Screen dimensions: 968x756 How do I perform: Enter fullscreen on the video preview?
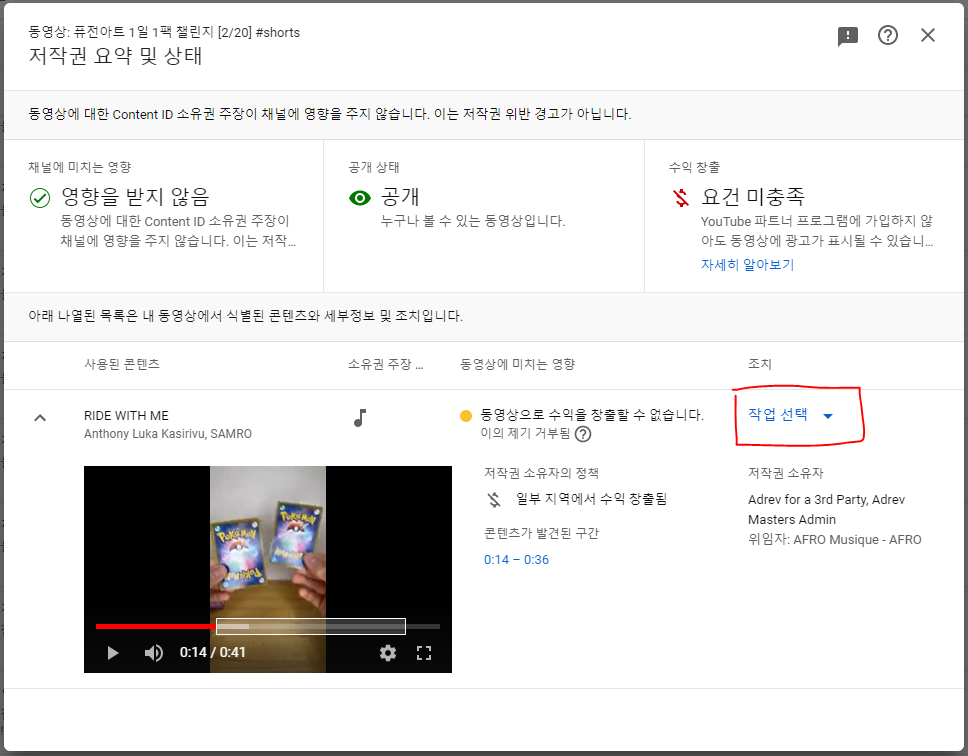point(424,653)
